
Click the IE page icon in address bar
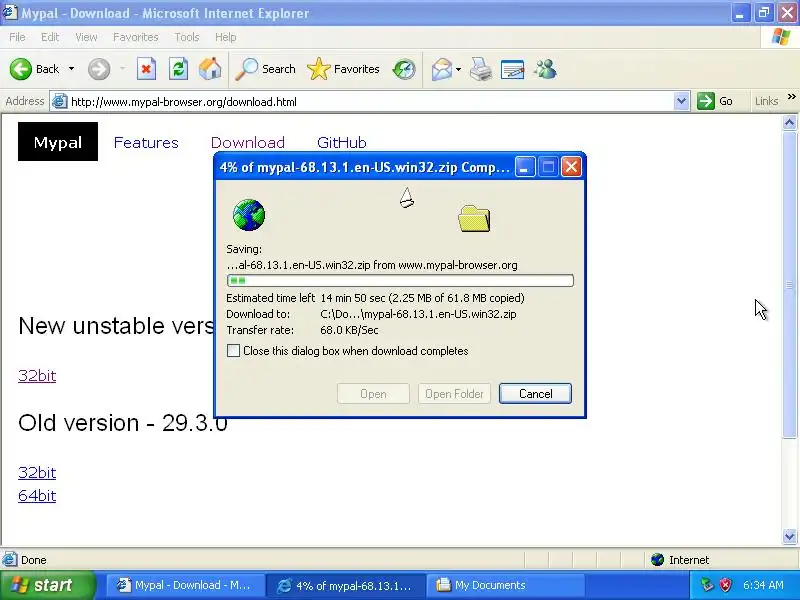coord(60,102)
